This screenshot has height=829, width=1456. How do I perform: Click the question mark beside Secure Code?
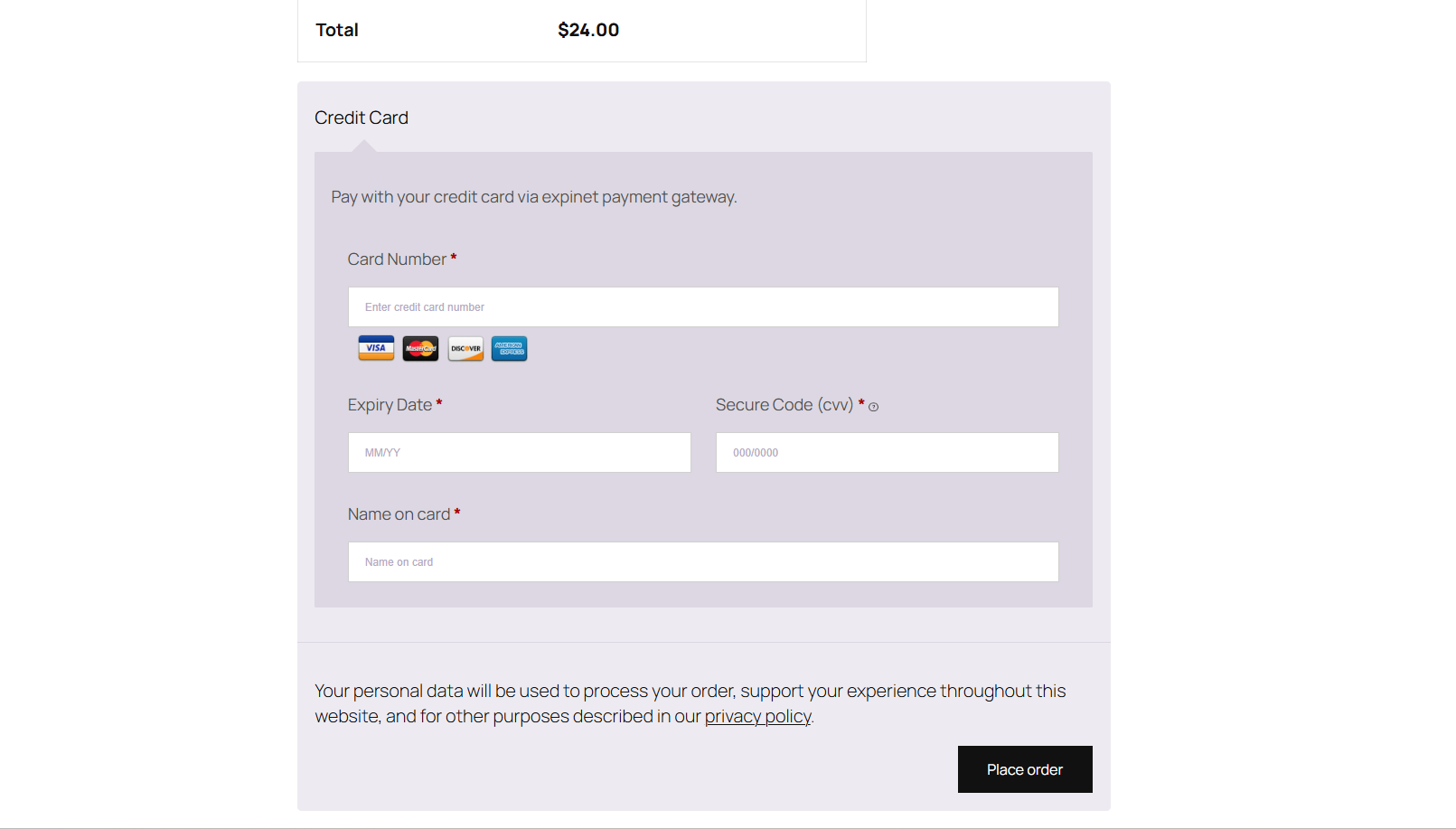pos(873,407)
